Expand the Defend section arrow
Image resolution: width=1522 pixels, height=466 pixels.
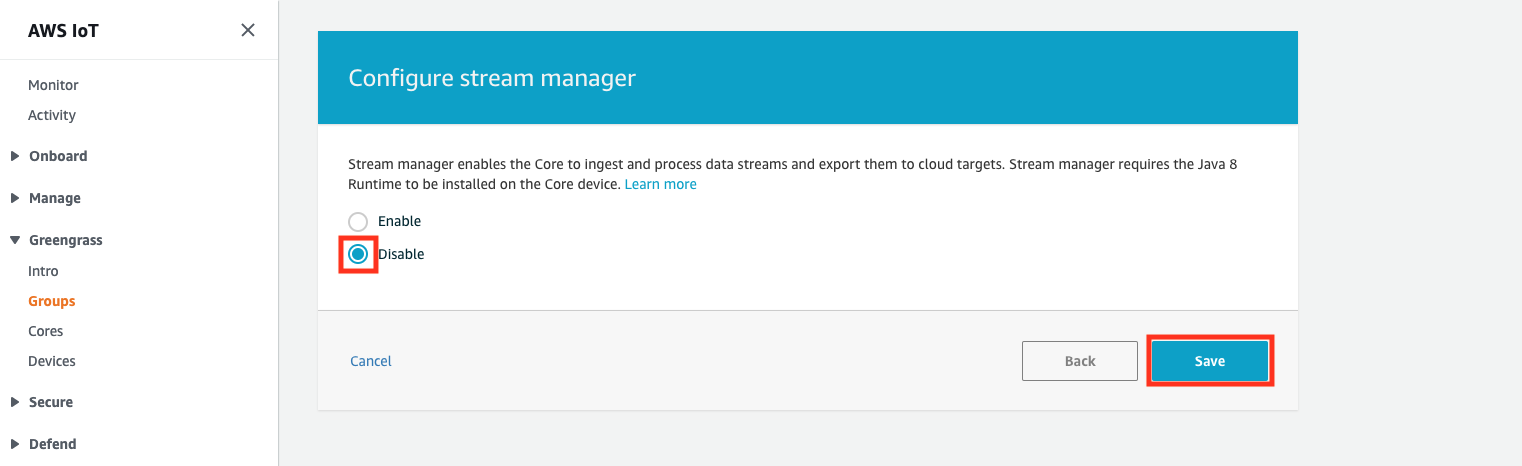tap(15, 444)
